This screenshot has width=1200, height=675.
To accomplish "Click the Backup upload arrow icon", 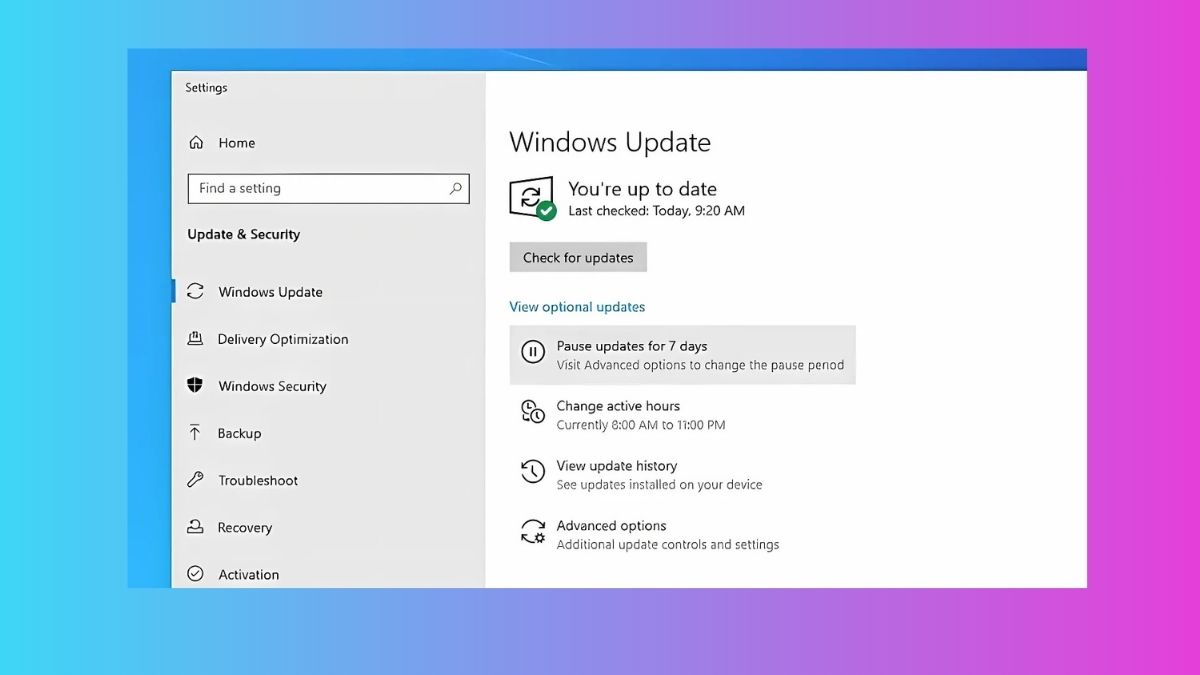I will 196,433.
